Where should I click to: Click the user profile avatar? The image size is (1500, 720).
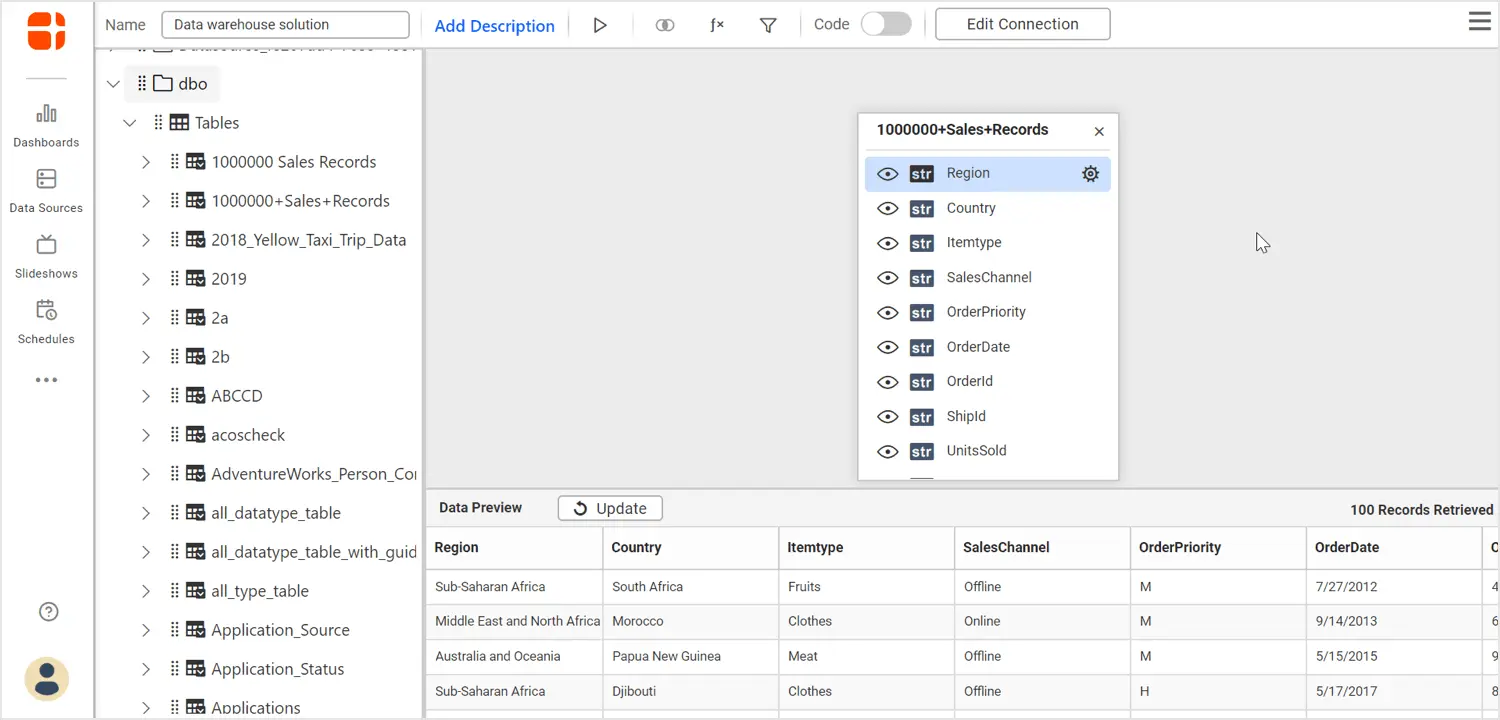coord(47,679)
